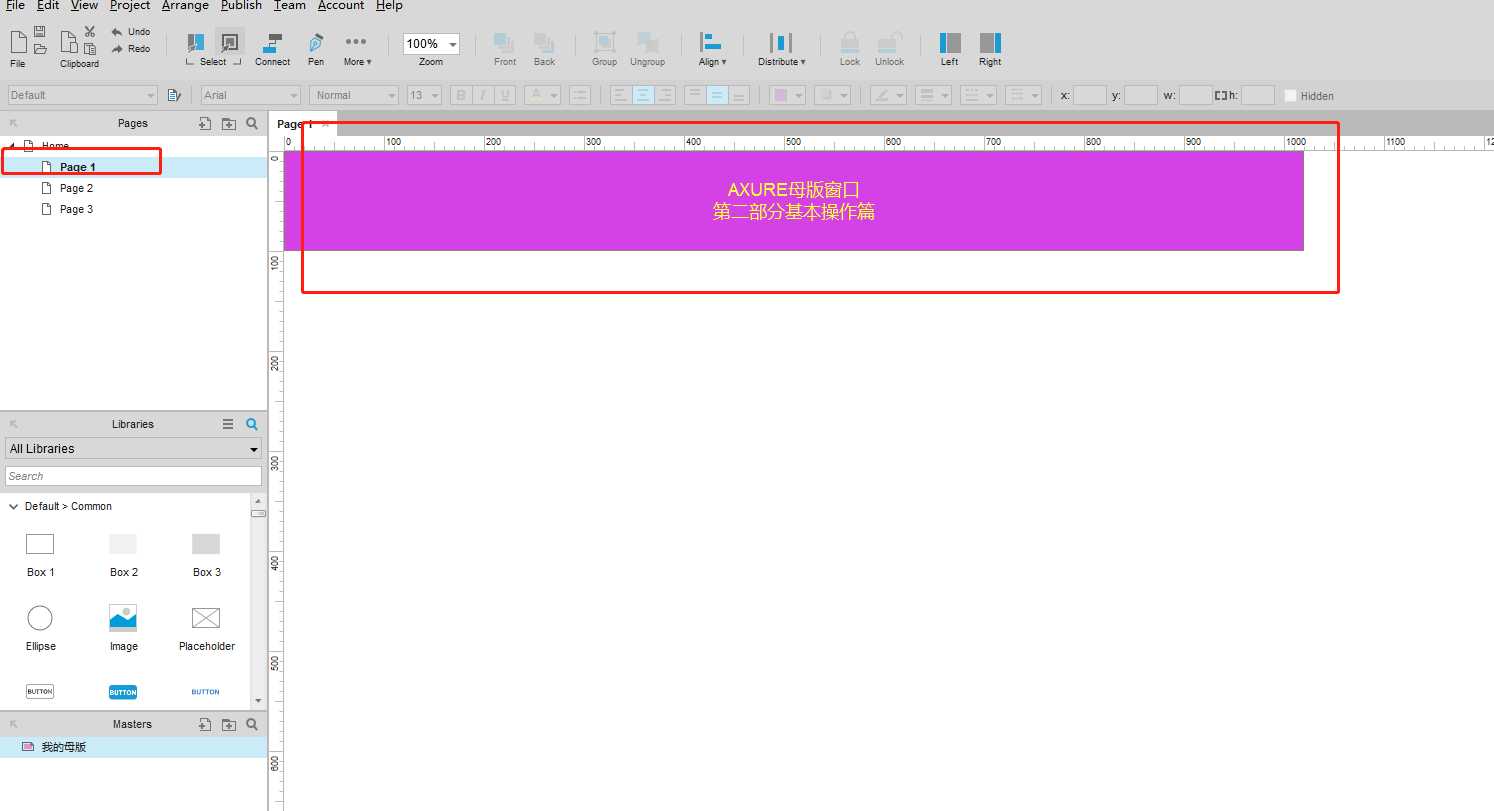The width and height of the screenshot is (1494, 811).
Task: Align text center horizontally
Action: coord(642,96)
